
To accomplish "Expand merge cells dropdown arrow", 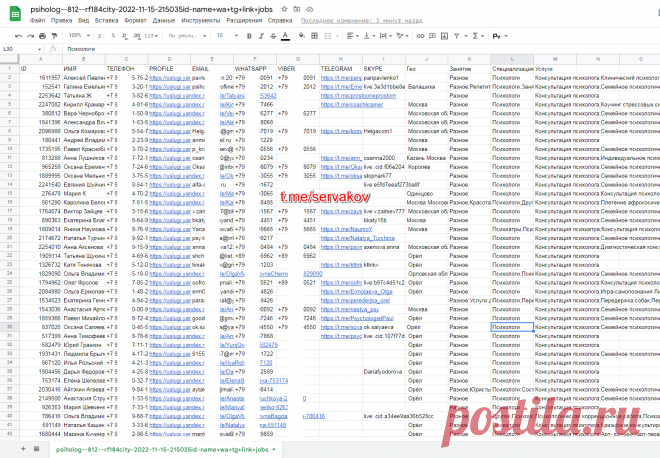I will pyautogui.click(x=337, y=36).
